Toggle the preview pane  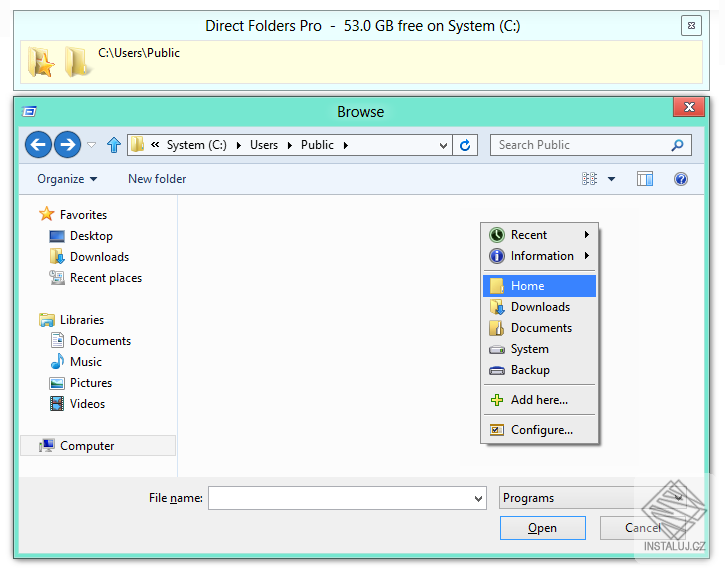[x=645, y=179]
